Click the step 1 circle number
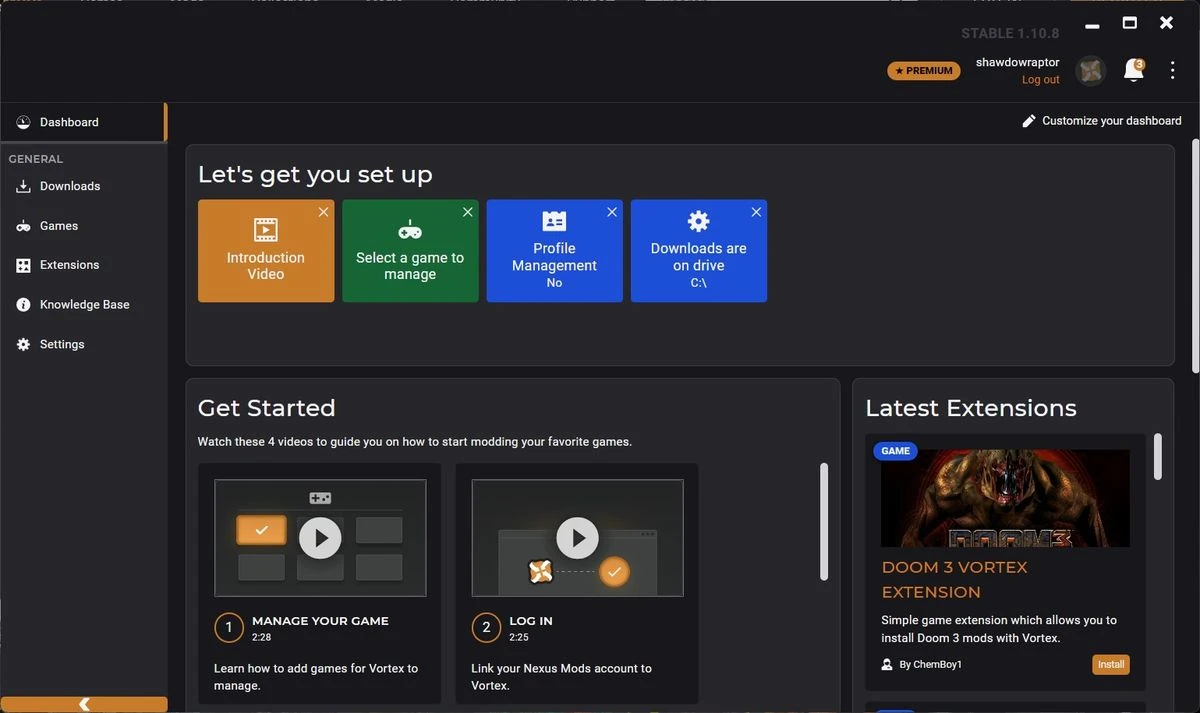1200x713 pixels. point(228,627)
